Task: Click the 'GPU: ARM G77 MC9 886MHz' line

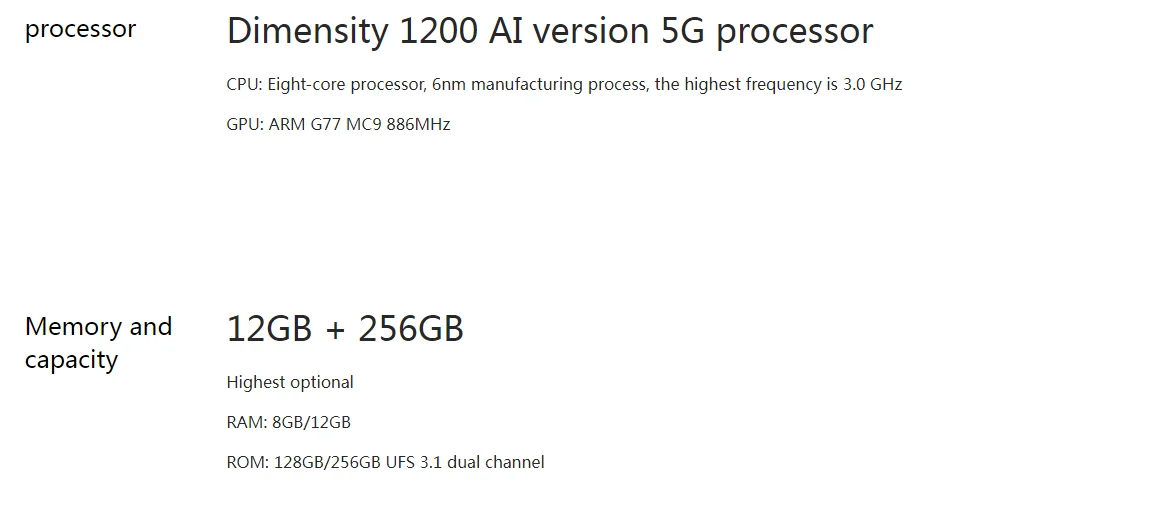Action: tap(338, 124)
